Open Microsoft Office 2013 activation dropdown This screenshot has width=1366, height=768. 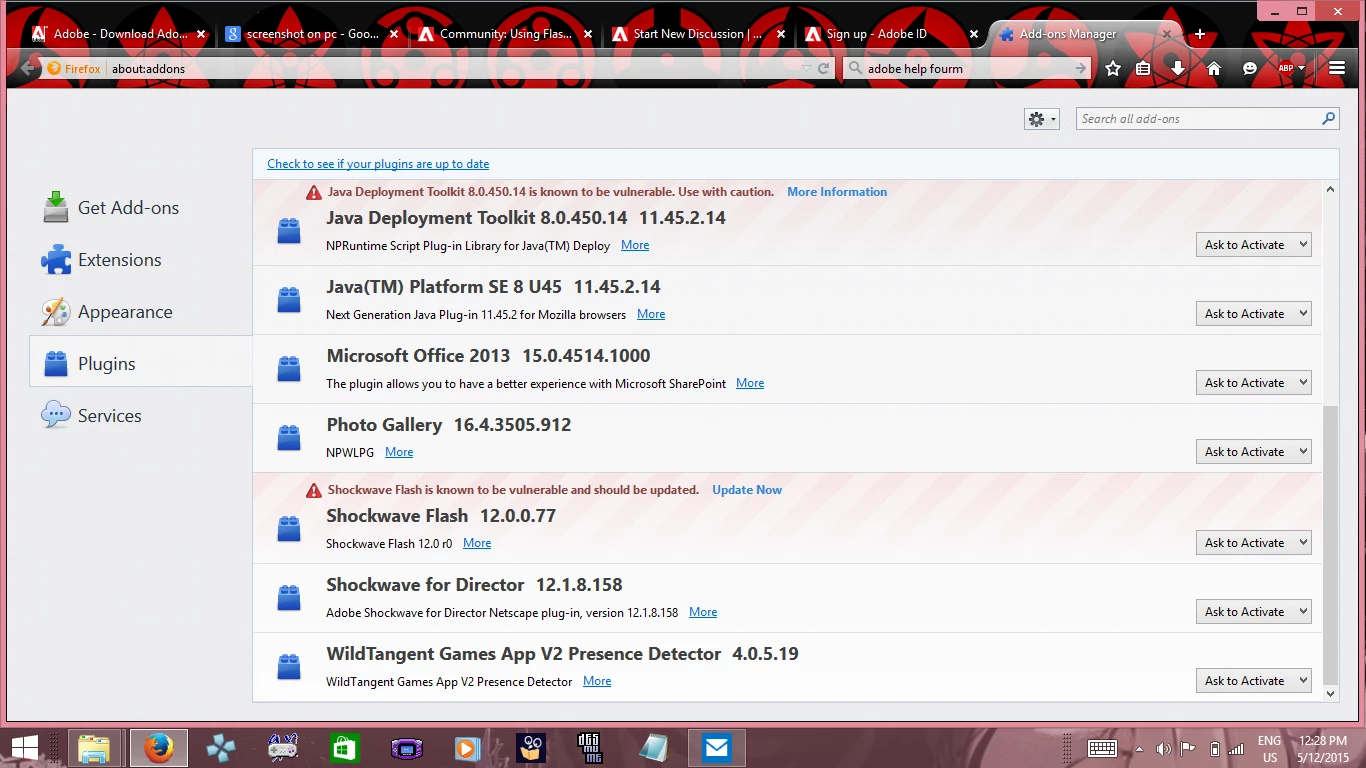coord(1253,383)
